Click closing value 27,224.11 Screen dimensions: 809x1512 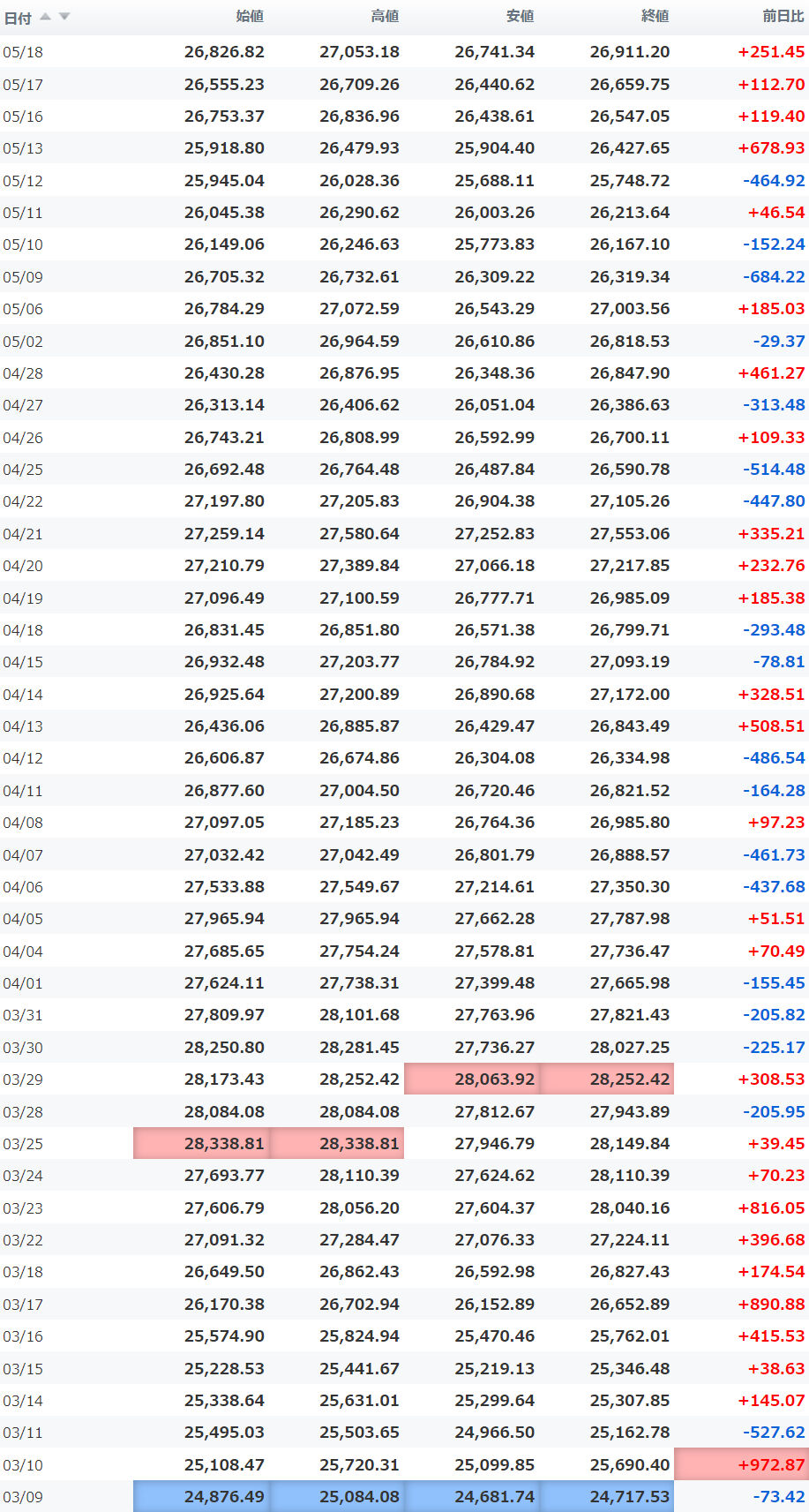click(630, 1240)
